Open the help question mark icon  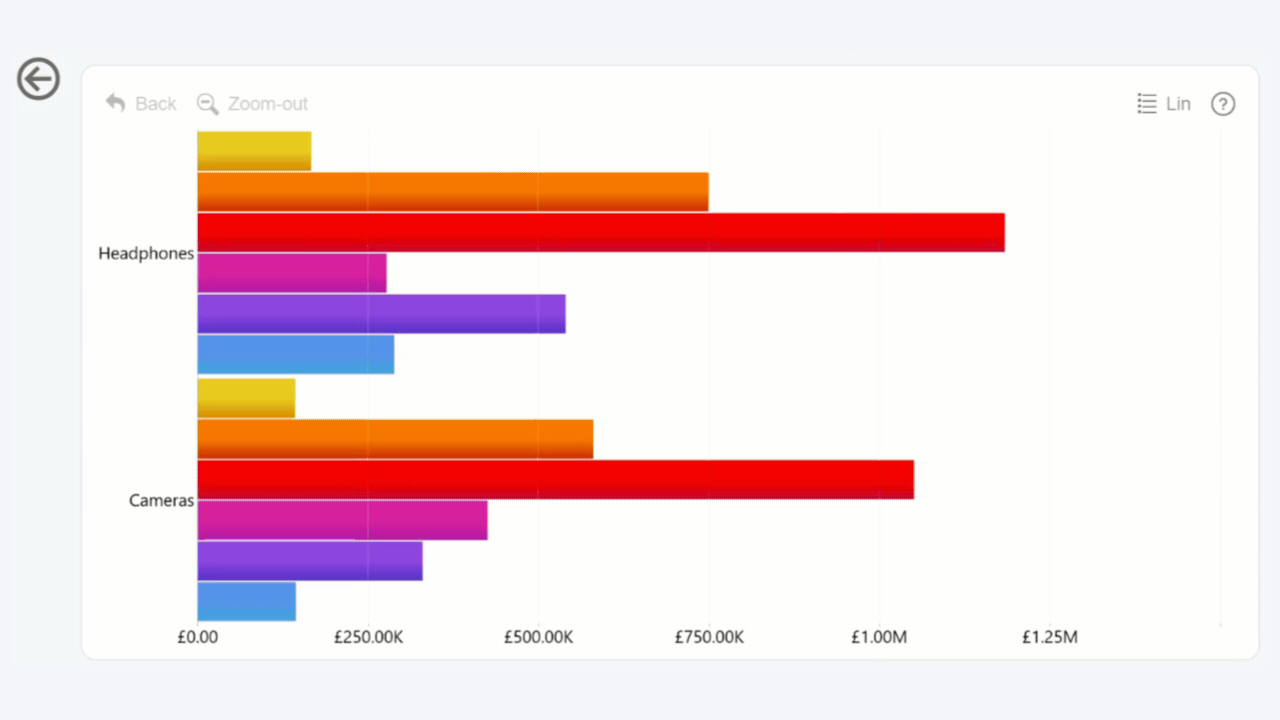coord(1223,104)
